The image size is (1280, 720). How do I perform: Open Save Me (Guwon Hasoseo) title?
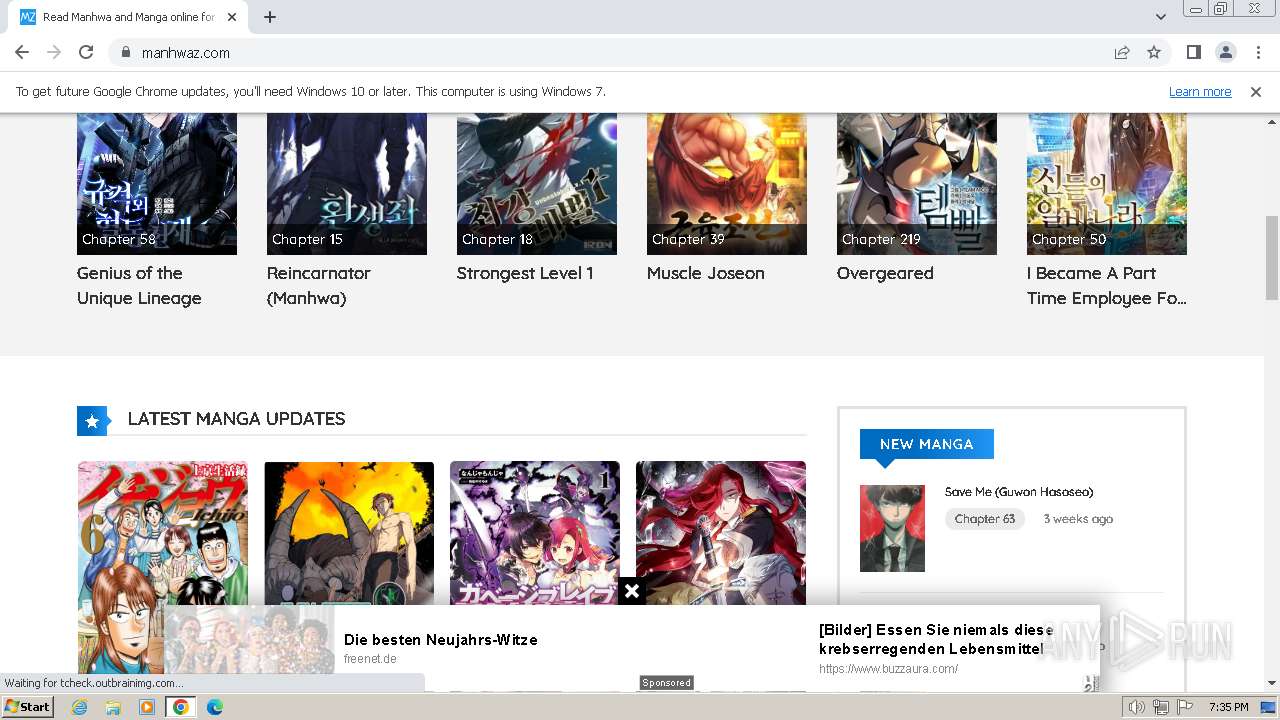(x=1019, y=492)
